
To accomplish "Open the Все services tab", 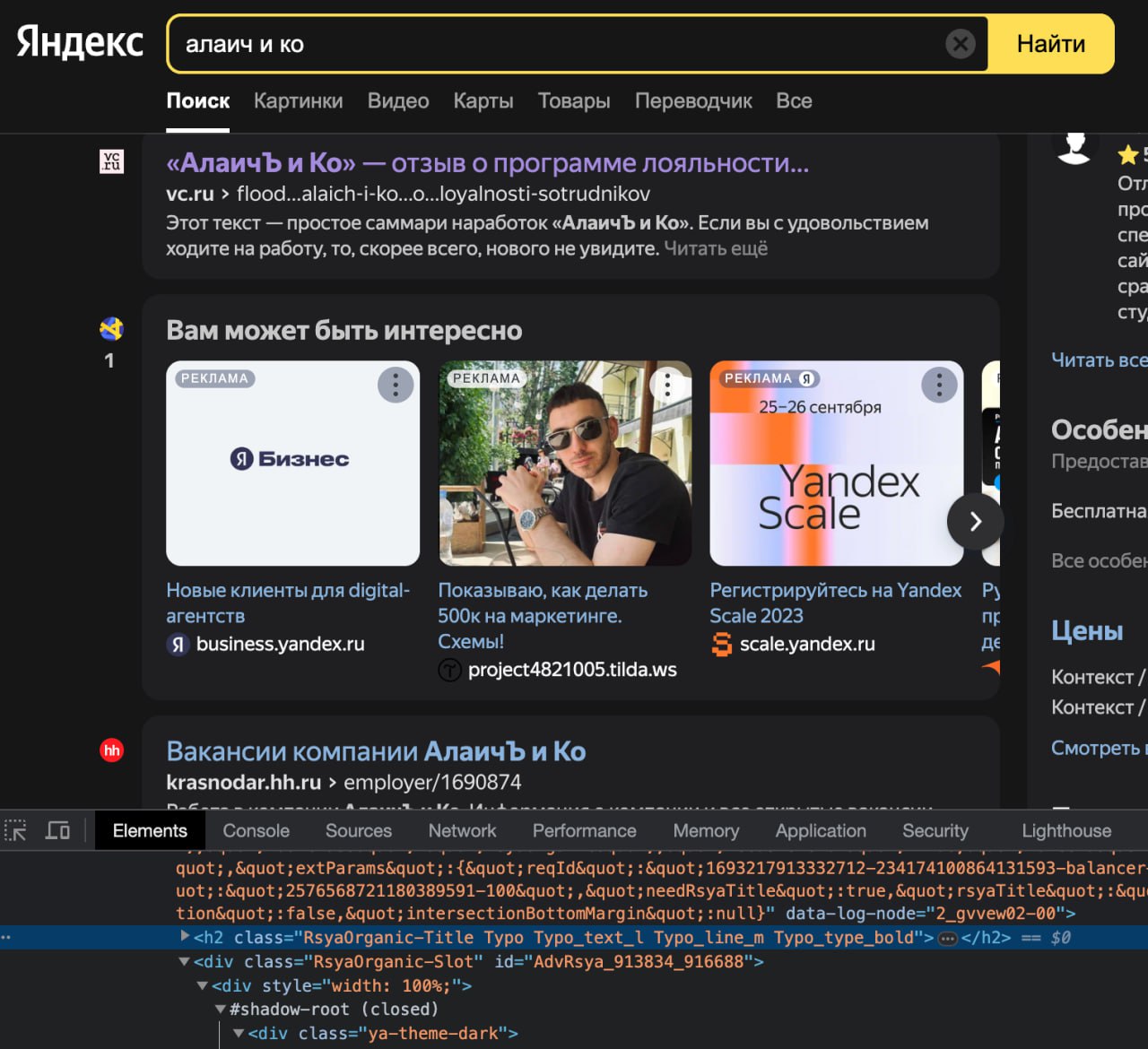I will pos(794,100).
